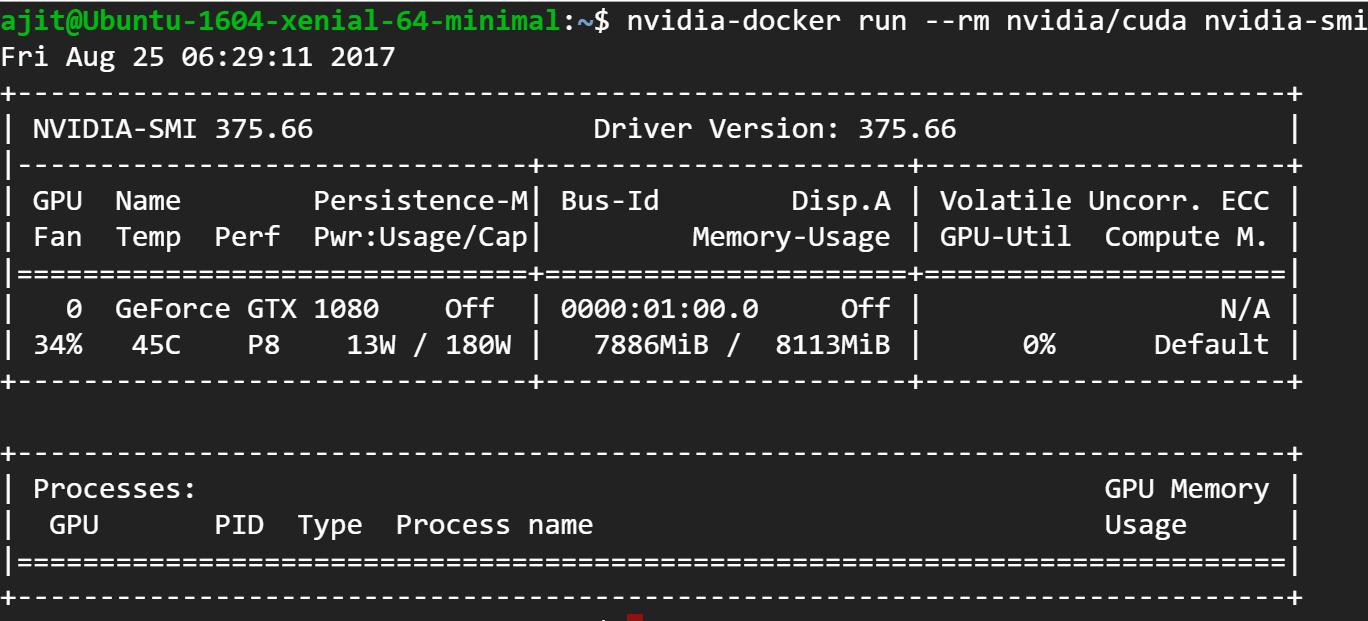Image resolution: width=1368 pixels, height=621 pixels.
Task: Click the GPU-Util column header
Action: point(1004,237)
